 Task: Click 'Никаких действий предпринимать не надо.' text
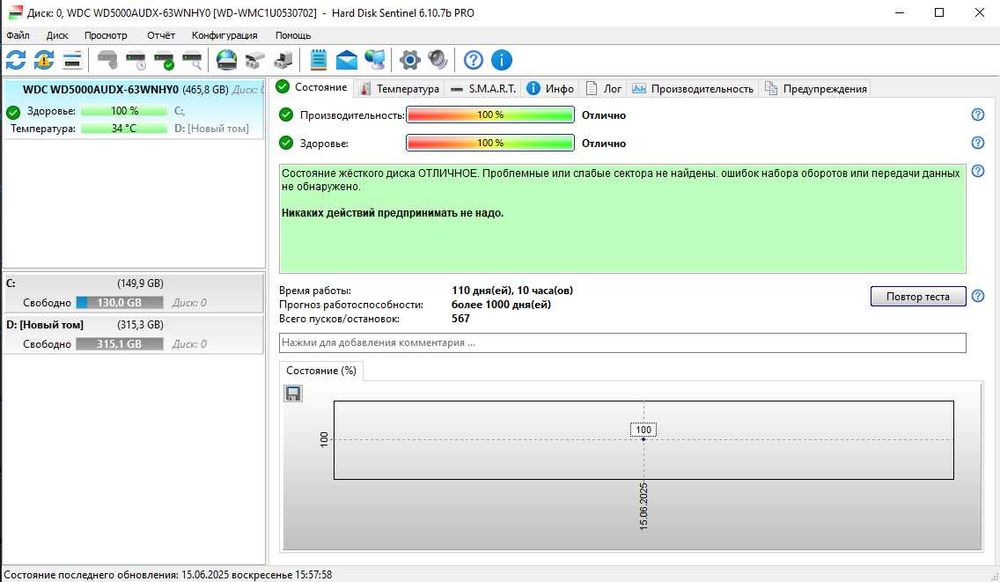pos(392,213)
